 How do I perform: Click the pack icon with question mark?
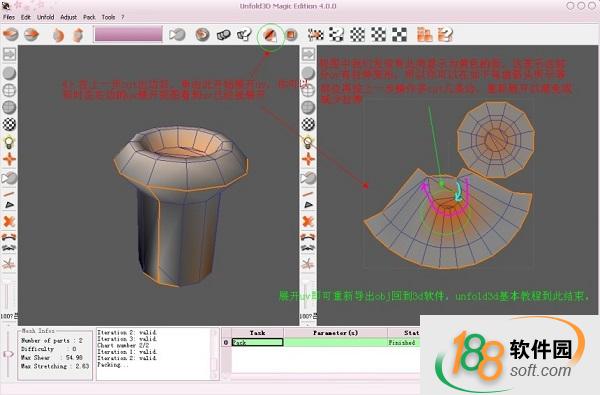click(445, 34)
